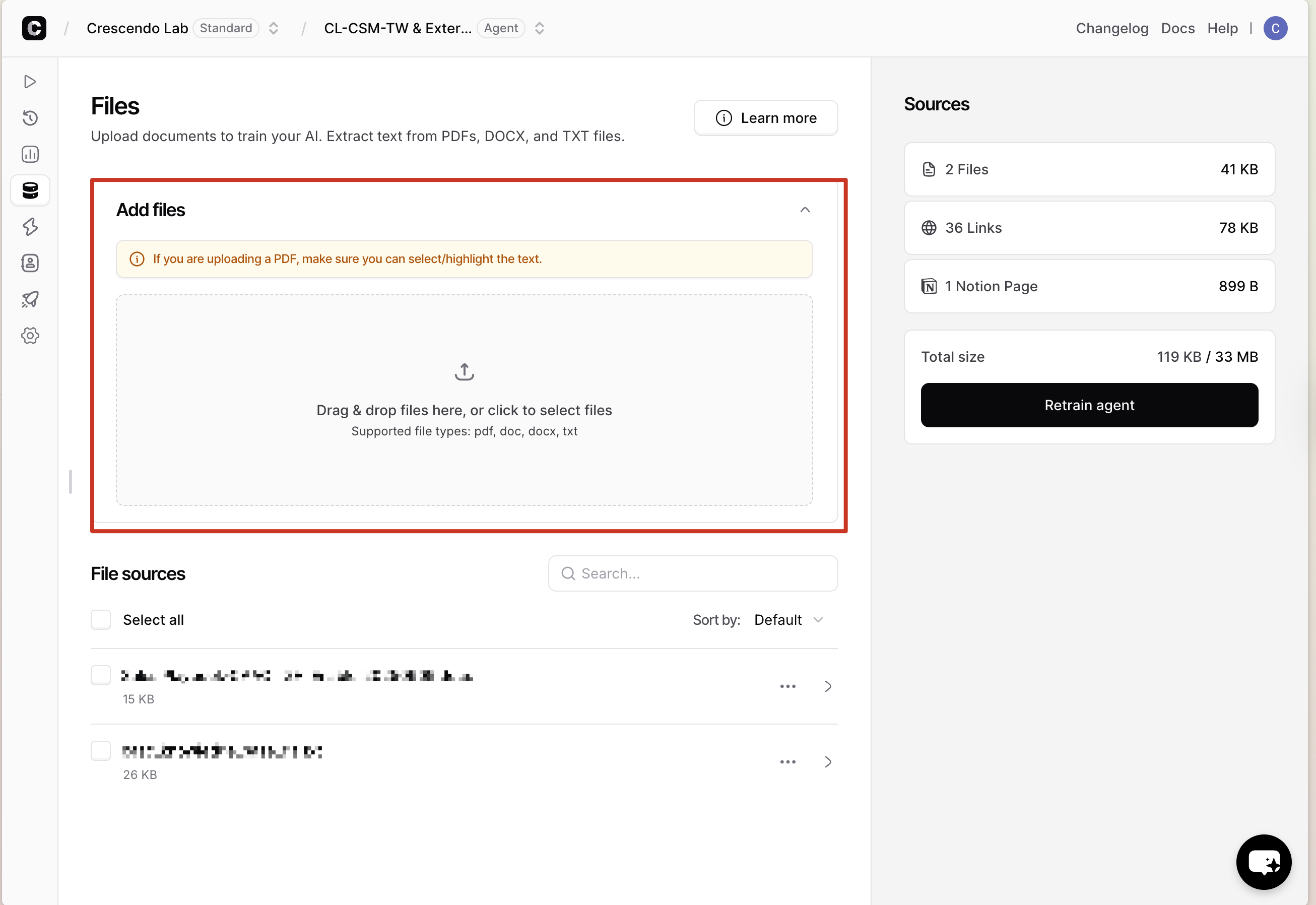
Task: Click the Standard plan badge
Action: coord(226,28)
